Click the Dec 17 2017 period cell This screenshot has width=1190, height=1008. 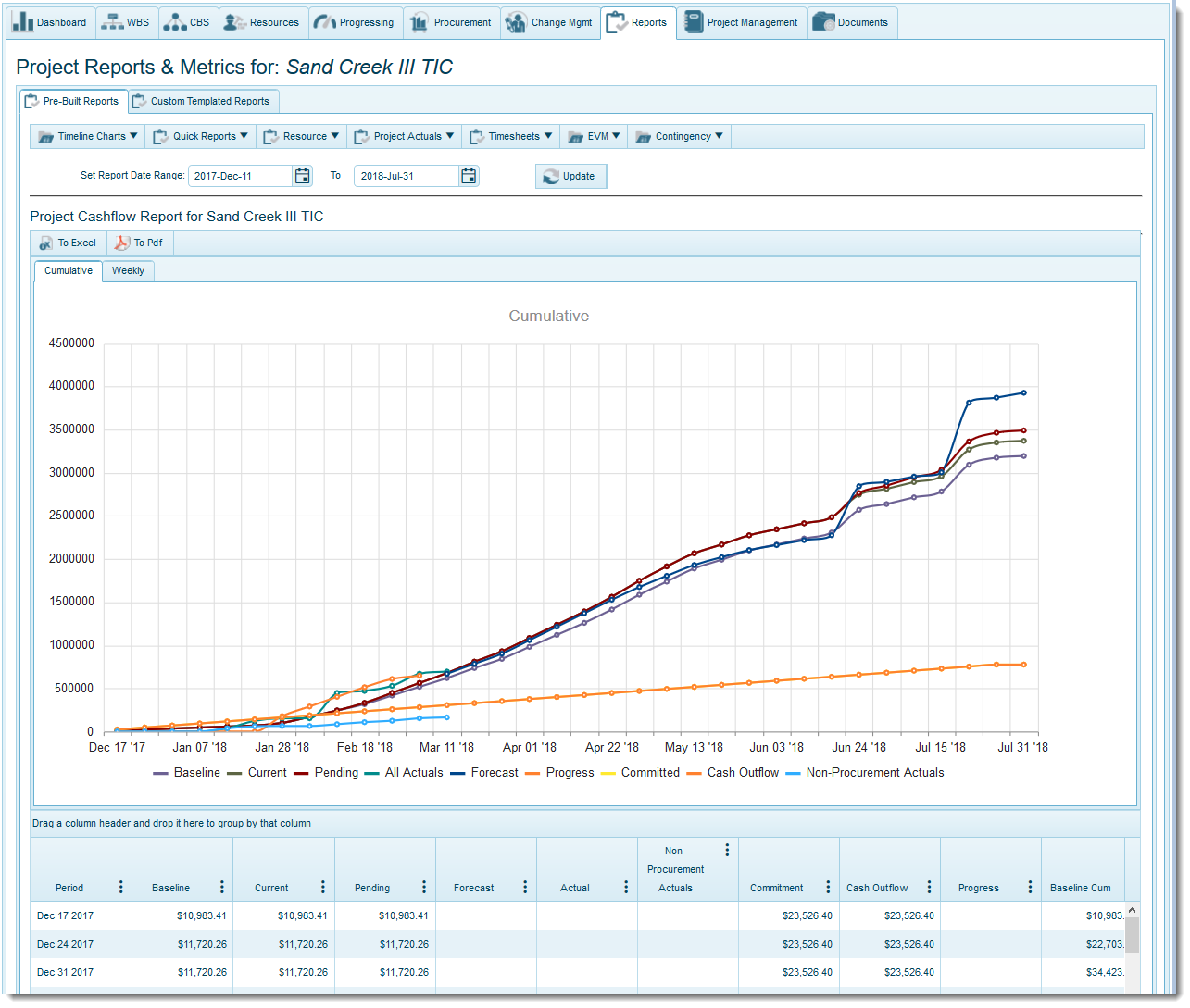(x=81, y=915)
